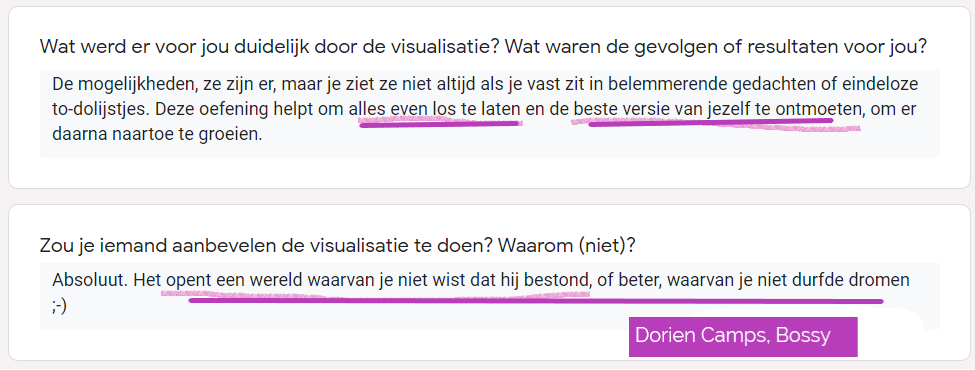The image size is (975, 370).
Task: Click the word 'to-dolijstjes'
Action: click(x=101, y=109)
